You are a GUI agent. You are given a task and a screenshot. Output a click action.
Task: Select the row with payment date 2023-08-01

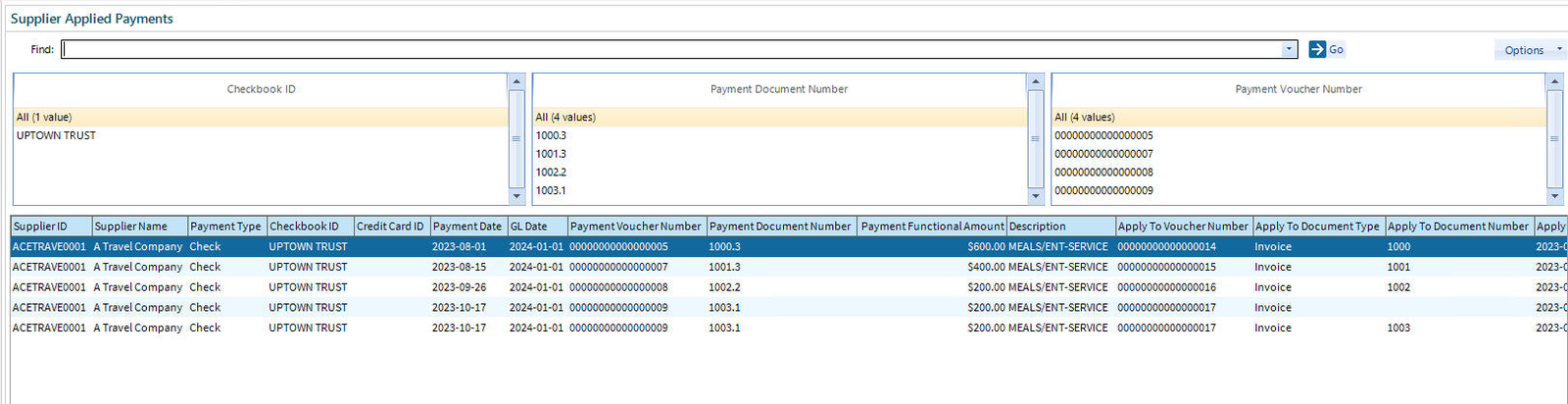(x=789, y=247)
